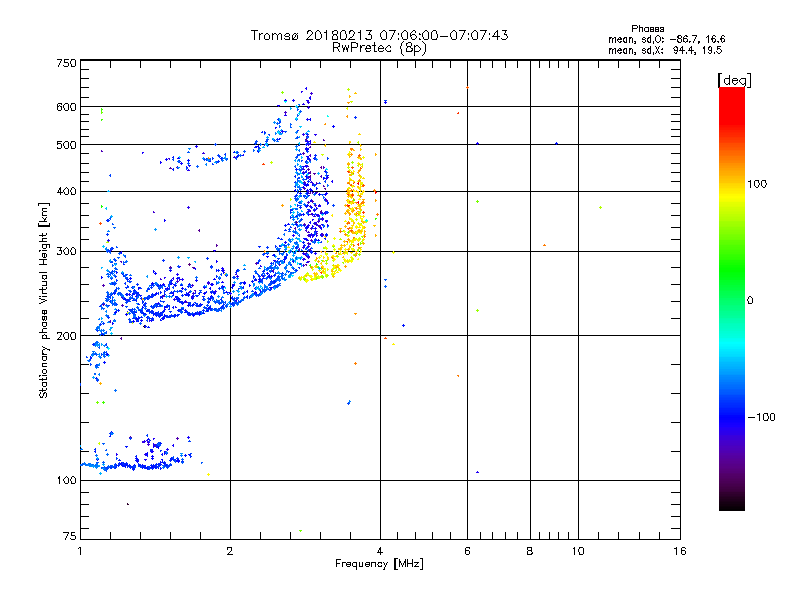Click the y-axis title "Stationary phase Virtual Height [km]"
Screen dimensions: 800x600
44,300
